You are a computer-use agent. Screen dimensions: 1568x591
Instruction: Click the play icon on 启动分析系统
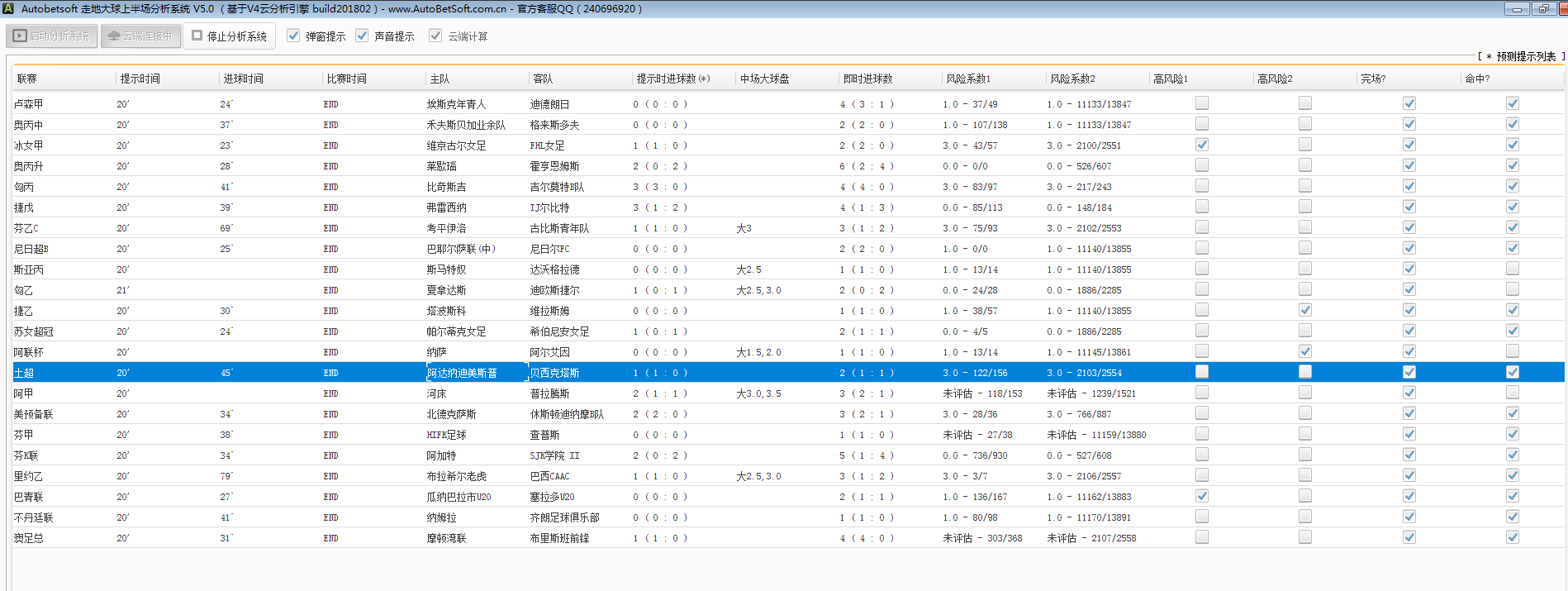20,36
